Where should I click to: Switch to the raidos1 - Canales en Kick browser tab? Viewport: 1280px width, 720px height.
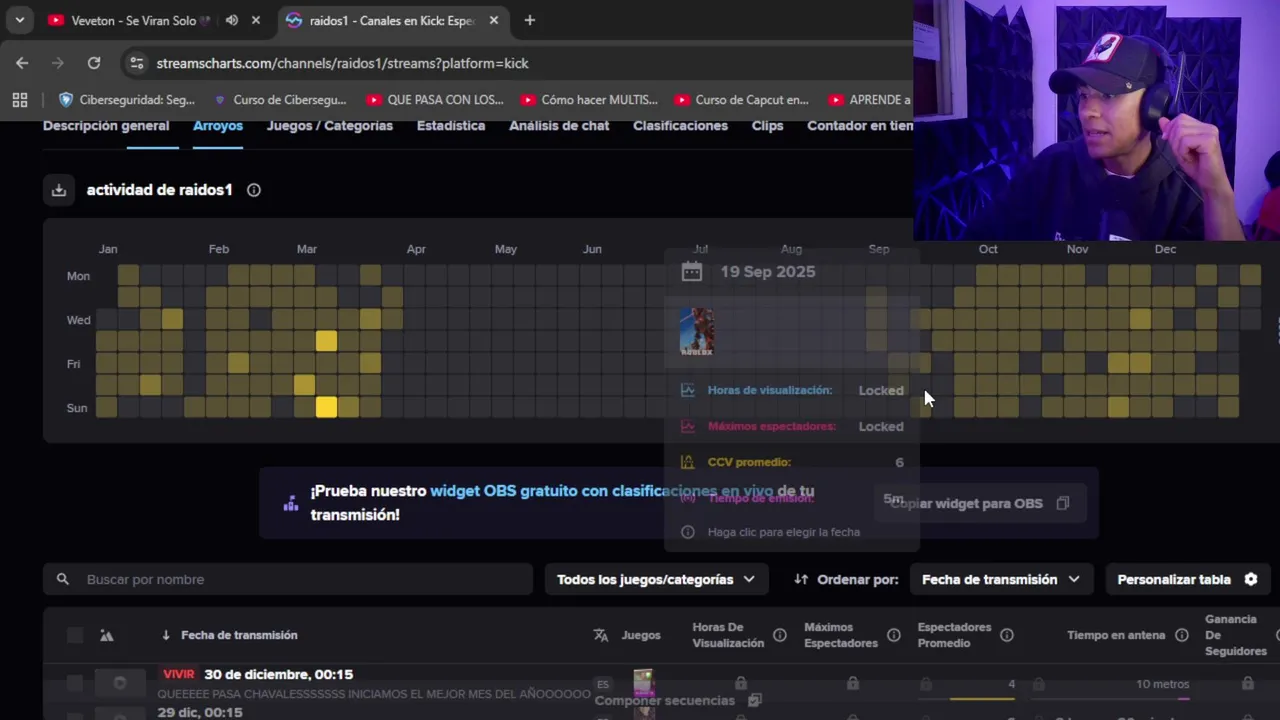point(390,20)
